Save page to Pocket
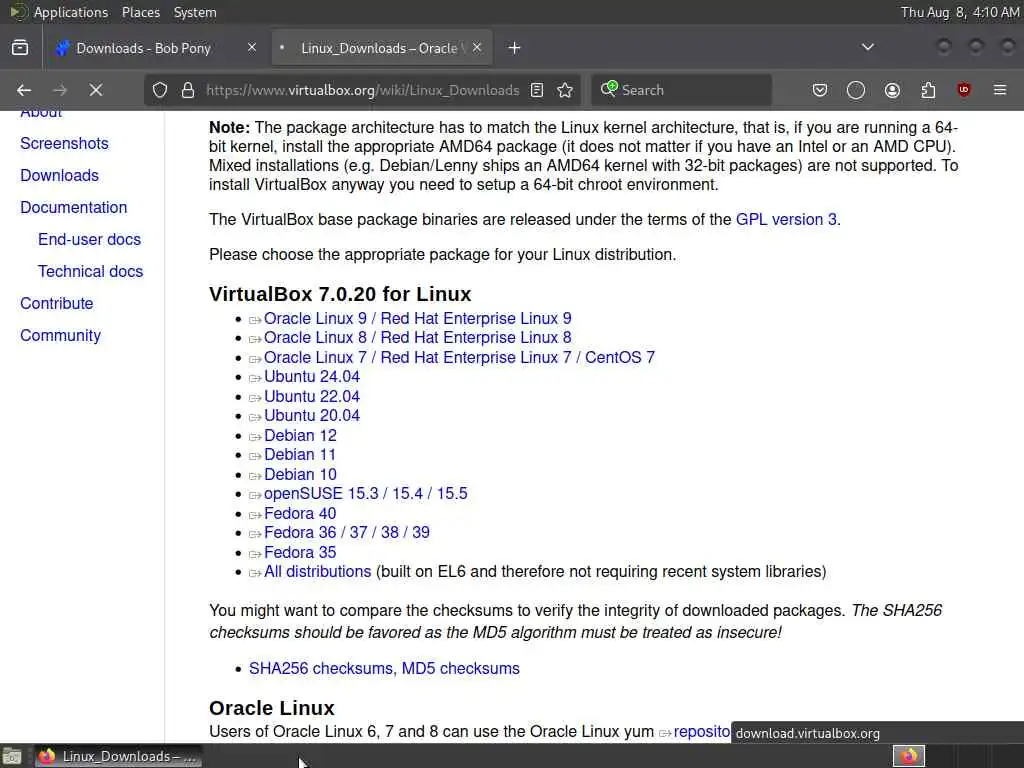Screen dimensions: 1024x768 click(x=820, y=90)
